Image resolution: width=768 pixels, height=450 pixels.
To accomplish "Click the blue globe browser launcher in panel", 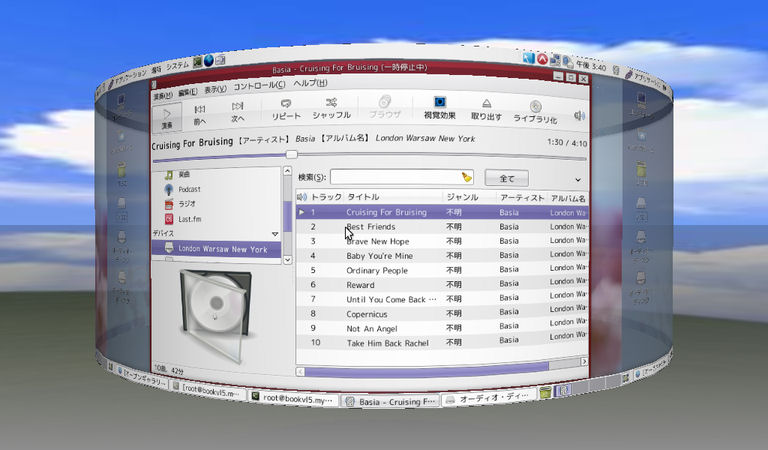I will point(209,61).
